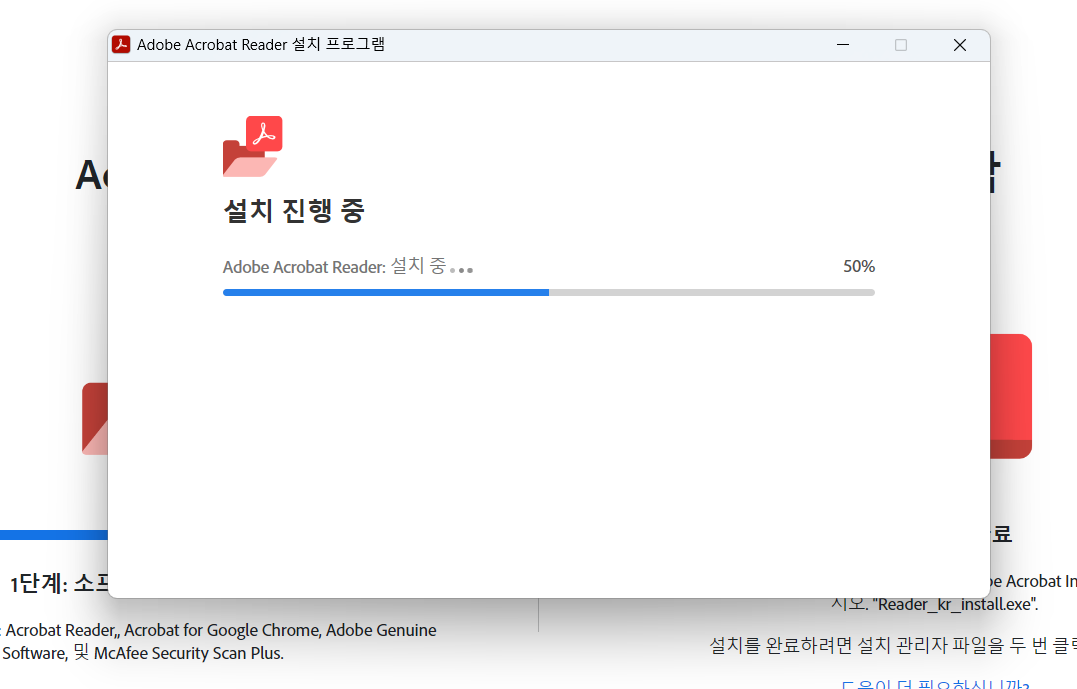Click the red icon at left of webpage
Screen dimensions: 1077x689
coord(95,419)
